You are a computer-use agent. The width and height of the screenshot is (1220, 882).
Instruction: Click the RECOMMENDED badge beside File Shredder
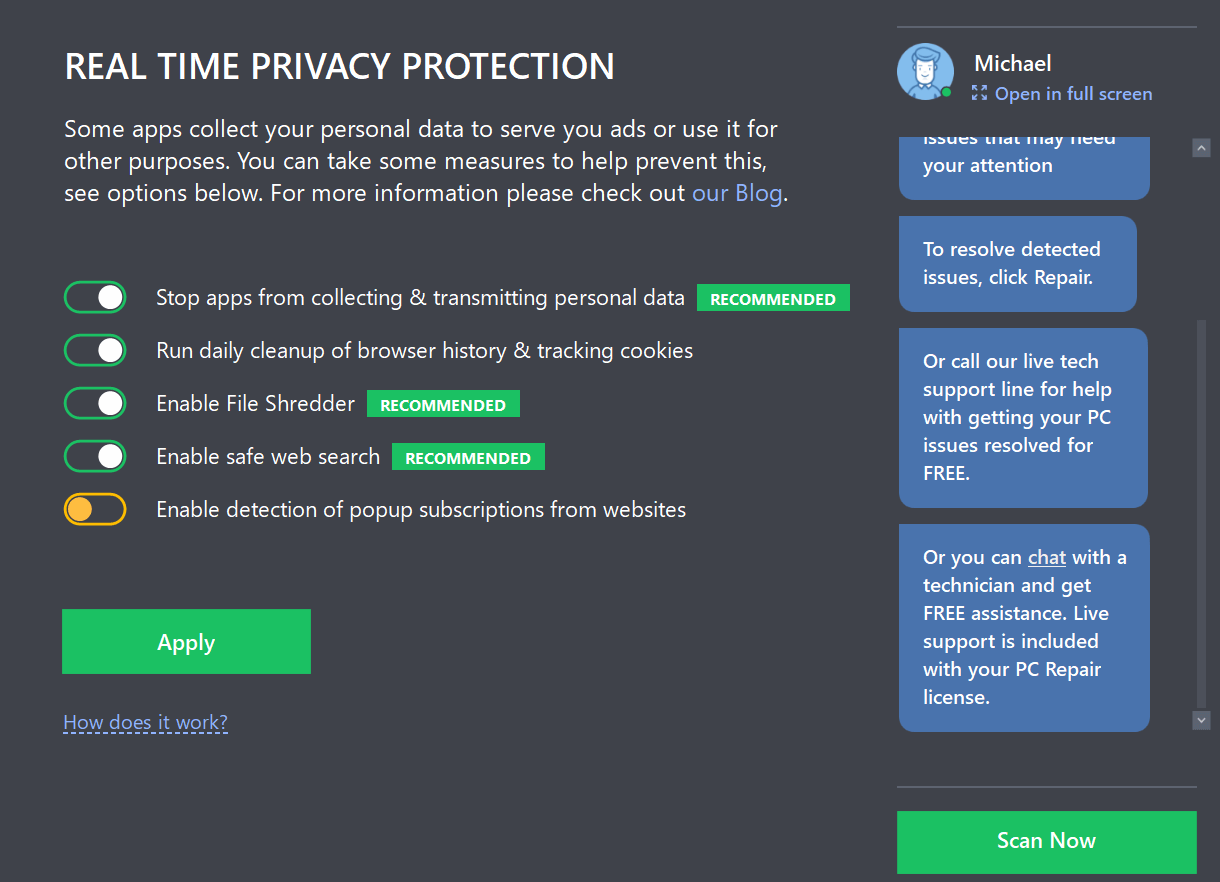(443, 404)
